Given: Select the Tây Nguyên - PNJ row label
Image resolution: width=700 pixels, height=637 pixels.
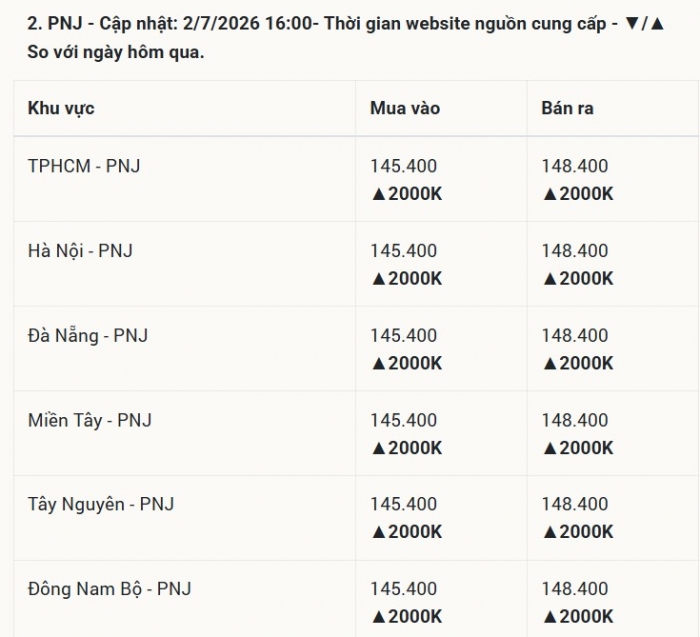Looking at the screenshot, I should 101,504.
